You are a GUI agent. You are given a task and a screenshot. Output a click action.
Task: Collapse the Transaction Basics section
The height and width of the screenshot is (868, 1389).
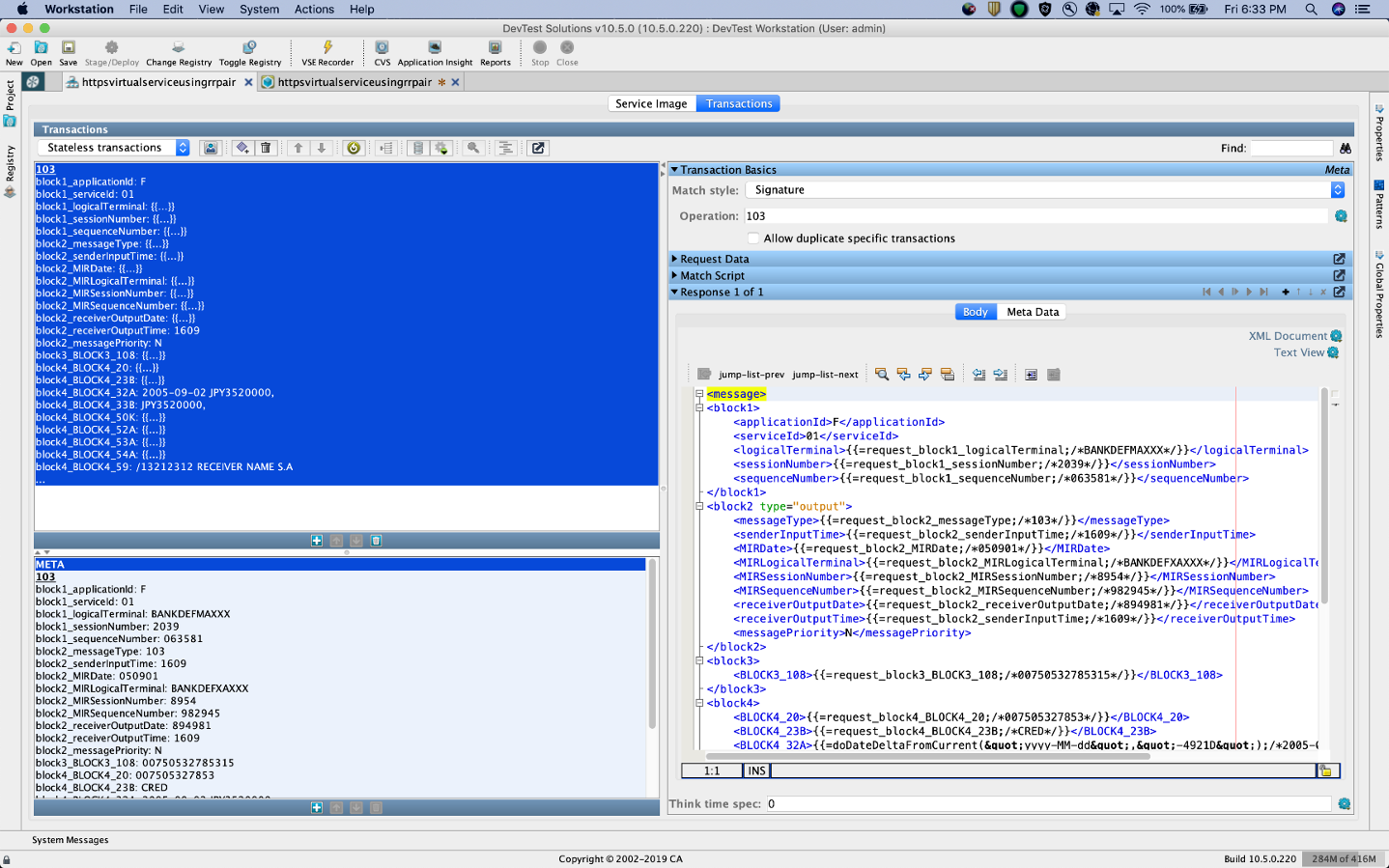click(x=674, y=170)
